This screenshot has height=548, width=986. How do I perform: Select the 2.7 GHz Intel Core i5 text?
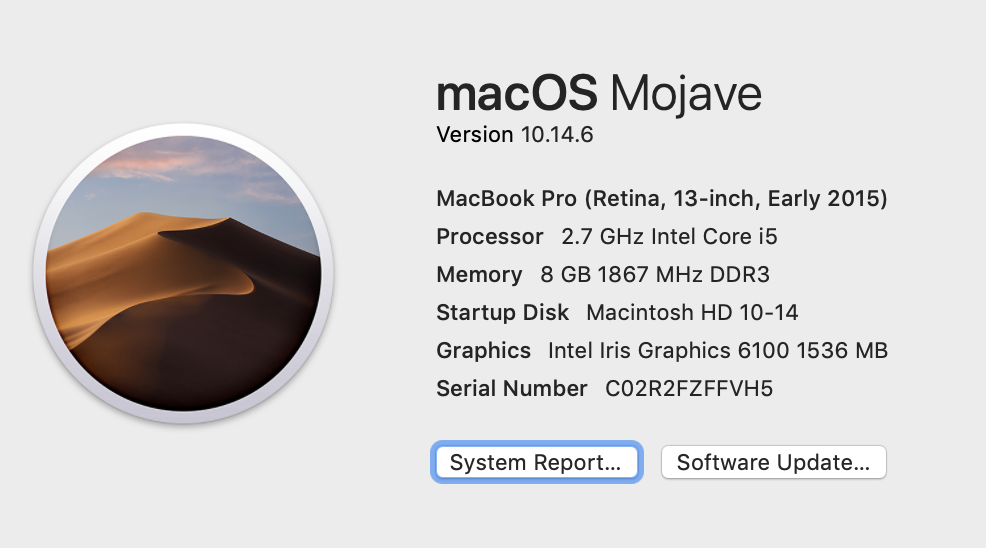(x=669, y=237)
